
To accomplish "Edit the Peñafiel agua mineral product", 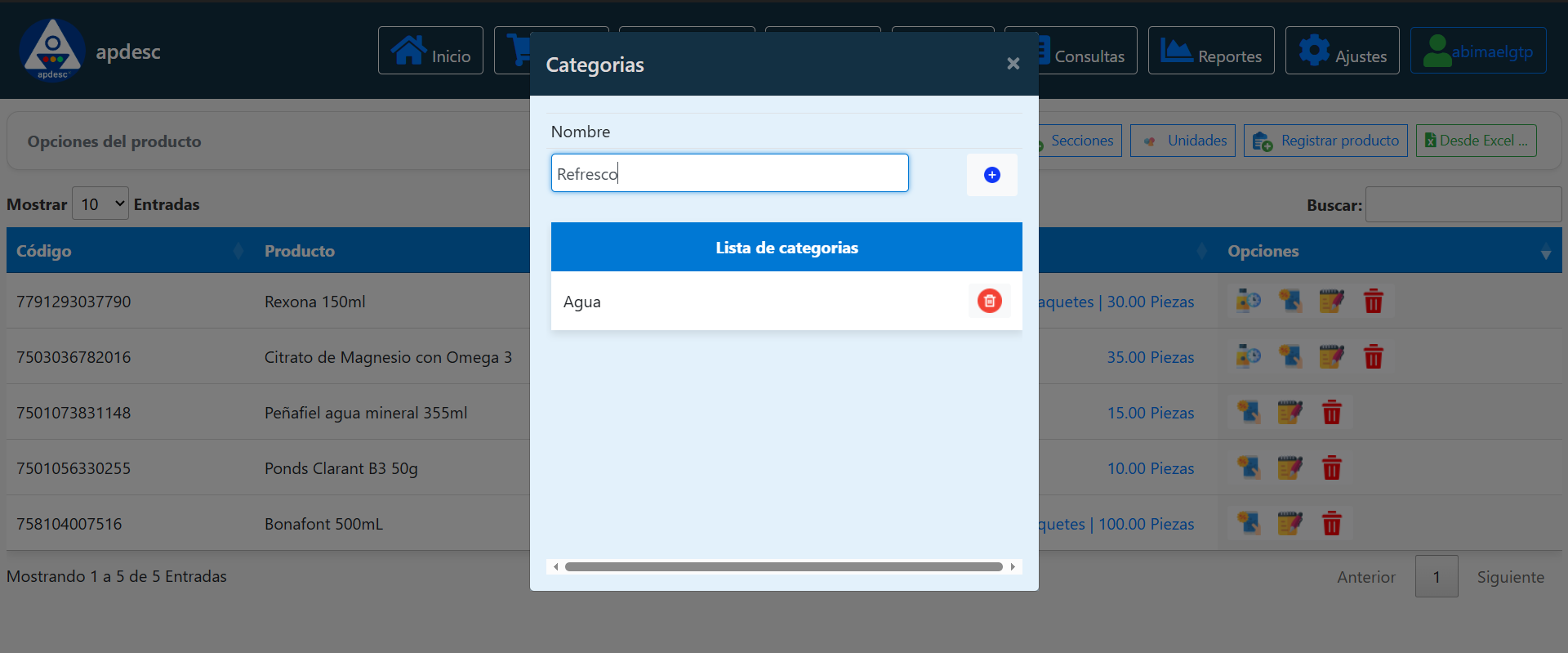I will tap(1290, 413).
